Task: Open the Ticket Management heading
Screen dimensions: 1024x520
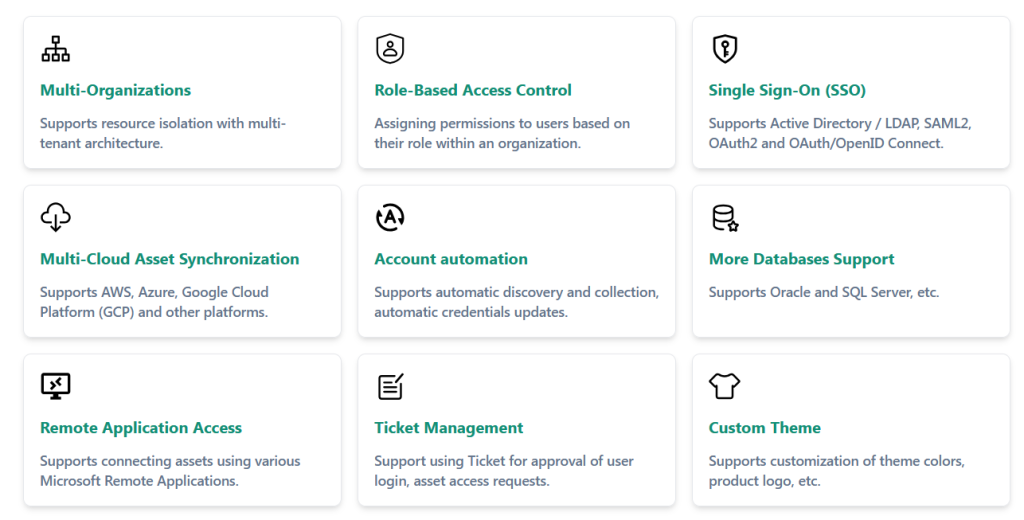Action: [449, 428]
